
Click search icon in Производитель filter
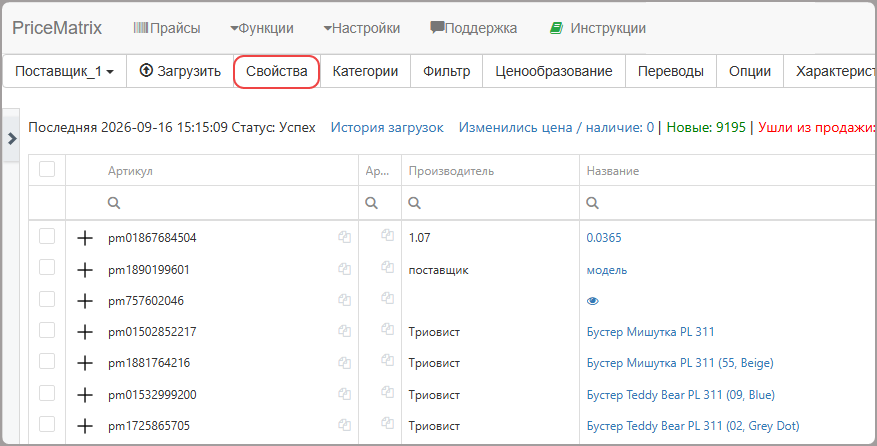point(414,203)
